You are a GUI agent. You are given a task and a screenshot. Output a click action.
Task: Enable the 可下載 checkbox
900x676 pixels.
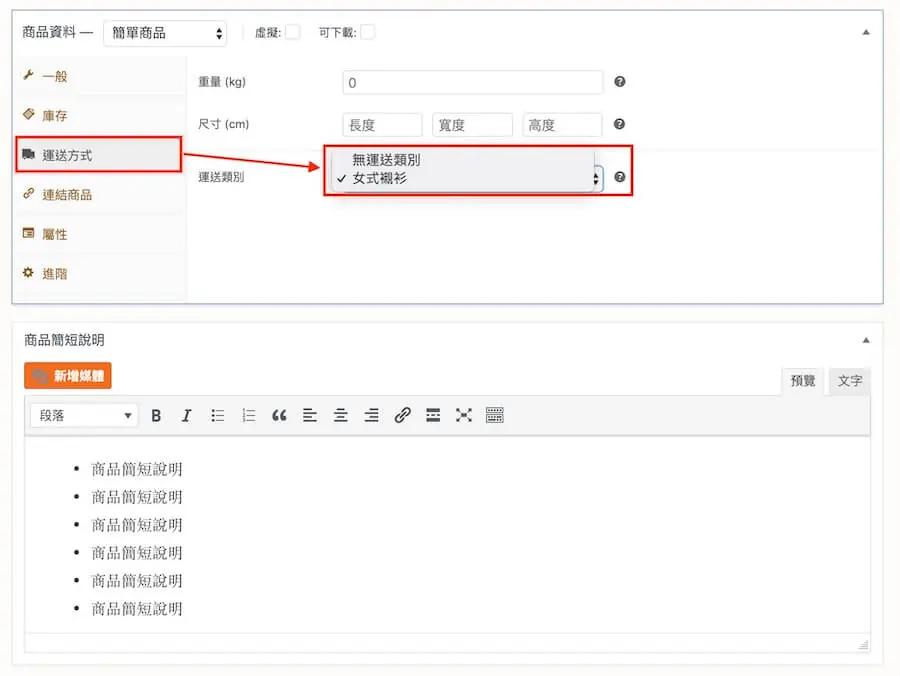tap(368, 32)
